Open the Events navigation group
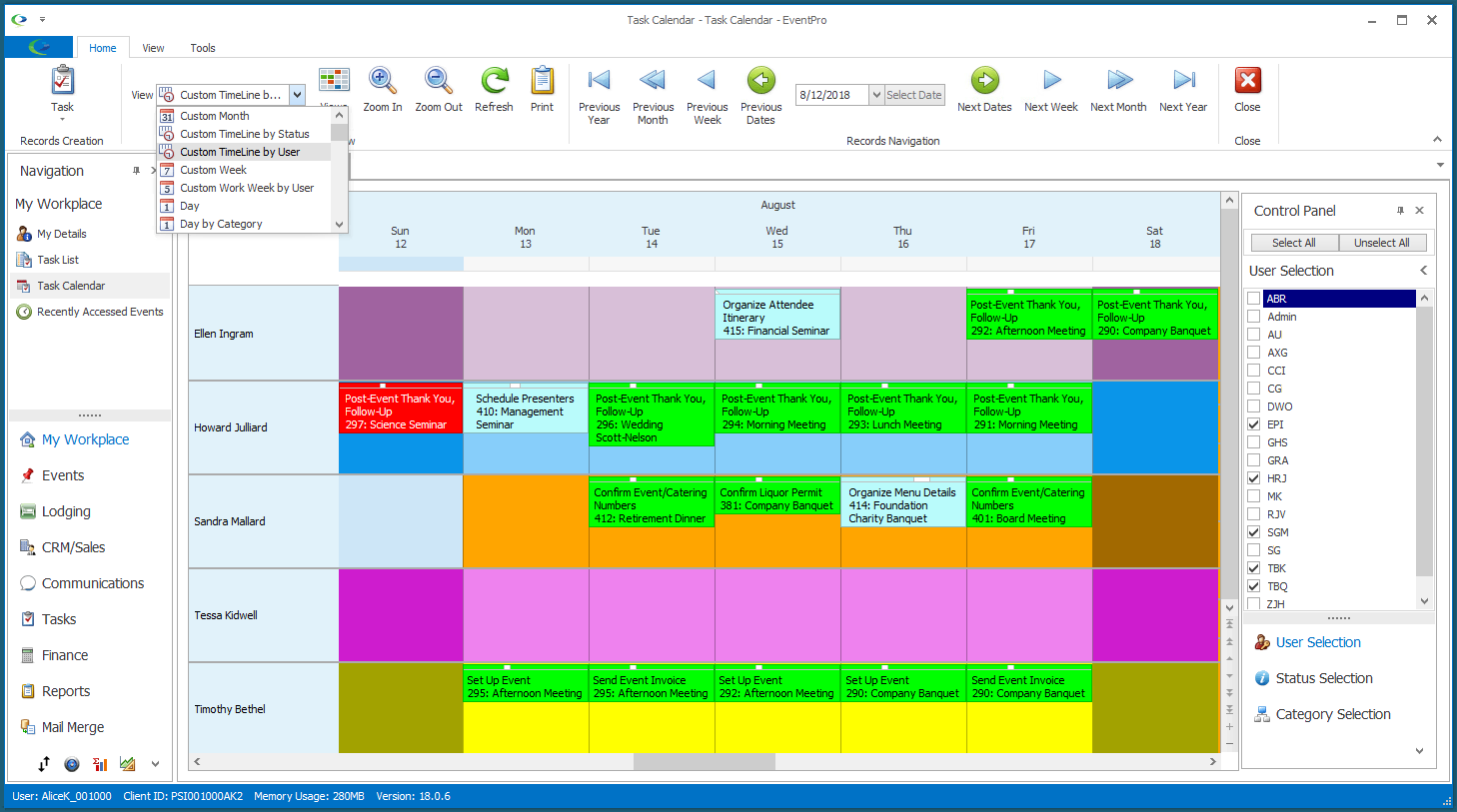This screenshot has width=1457, height=812. (63, 475)
